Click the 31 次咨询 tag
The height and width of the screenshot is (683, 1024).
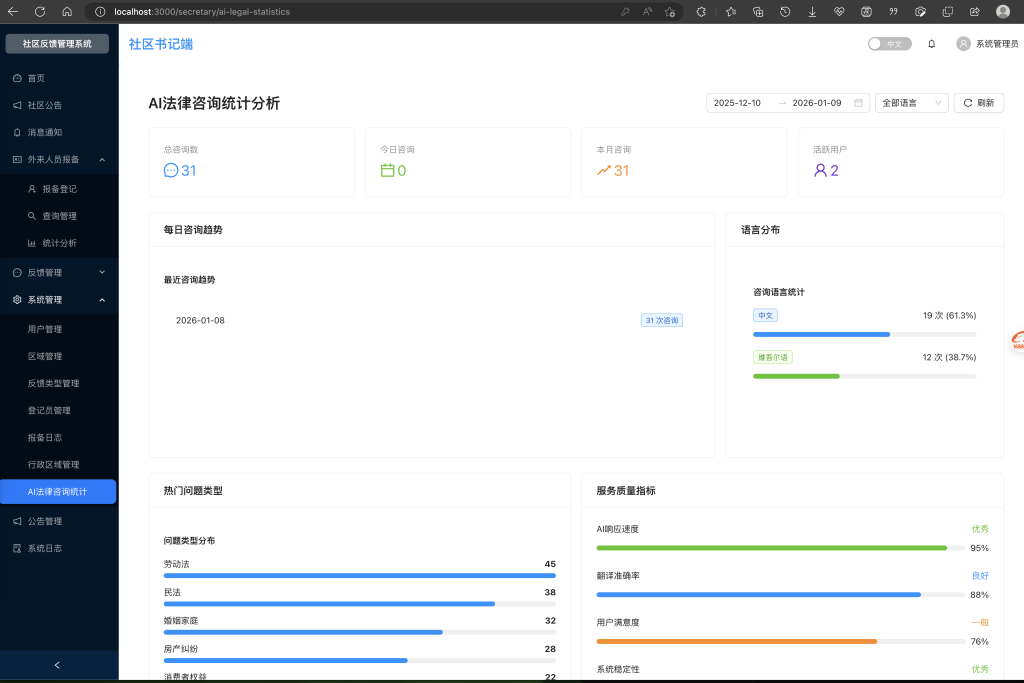click(662, 321)
